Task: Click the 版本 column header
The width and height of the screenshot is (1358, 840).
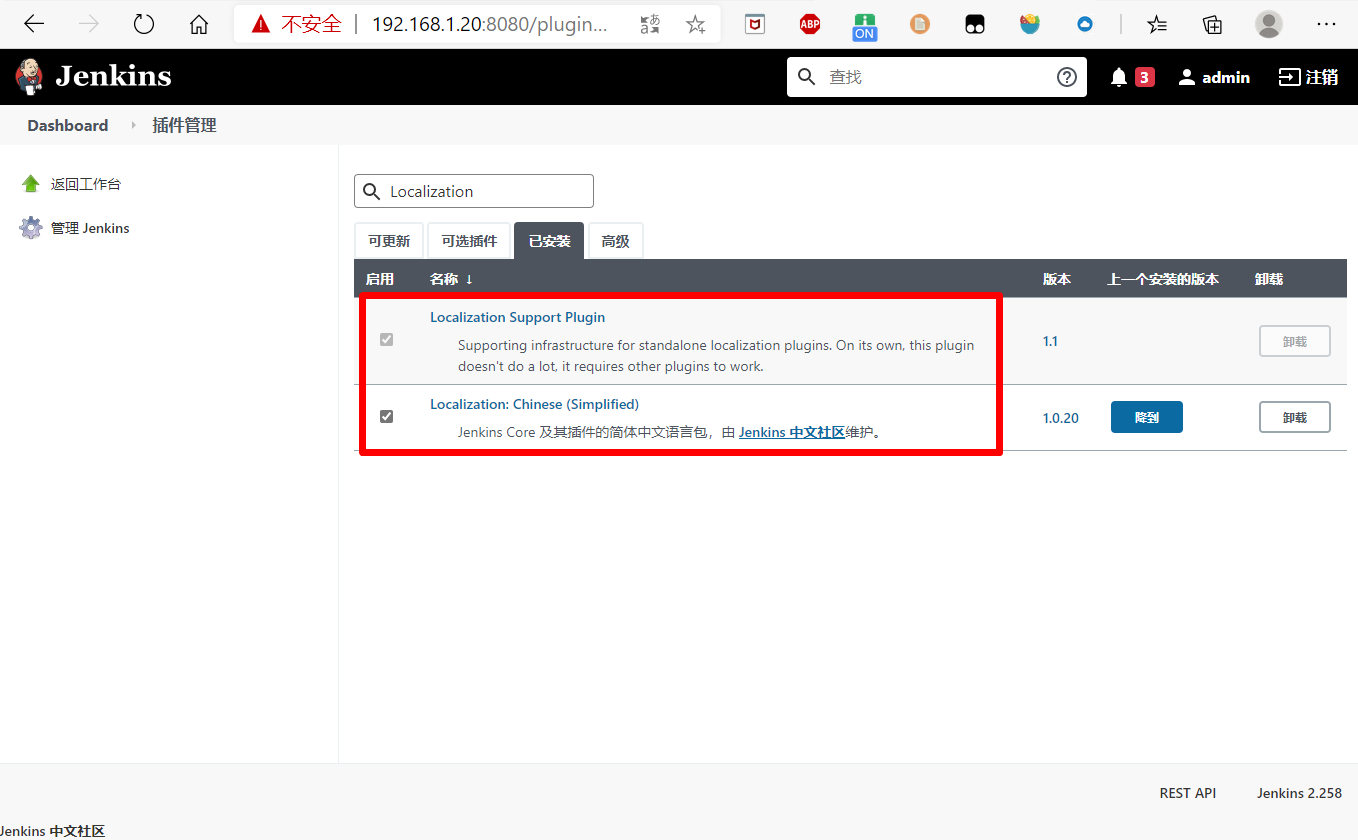Action: pos(1057,279)
